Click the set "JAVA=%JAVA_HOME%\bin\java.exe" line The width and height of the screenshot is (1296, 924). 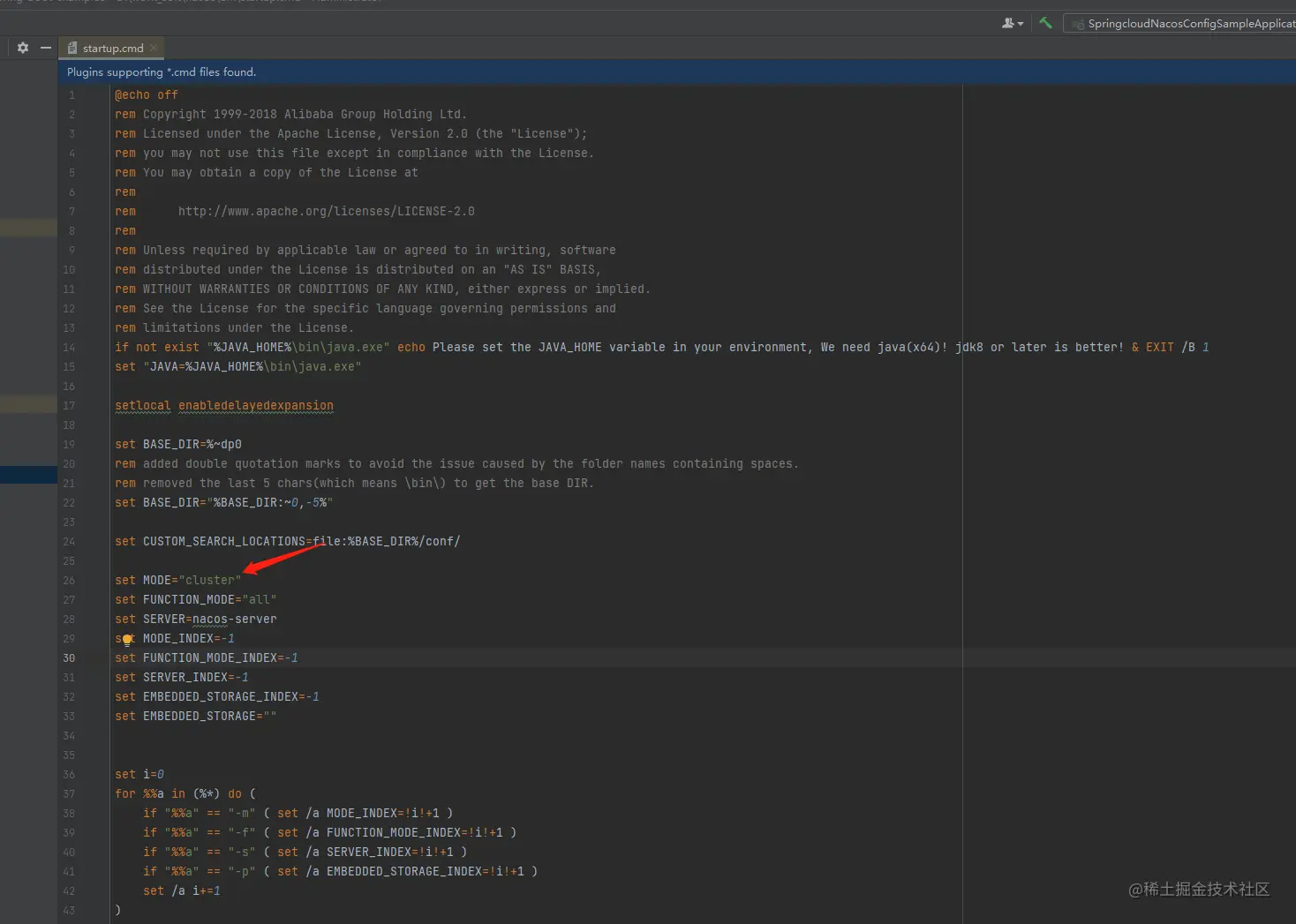(238, 367)
